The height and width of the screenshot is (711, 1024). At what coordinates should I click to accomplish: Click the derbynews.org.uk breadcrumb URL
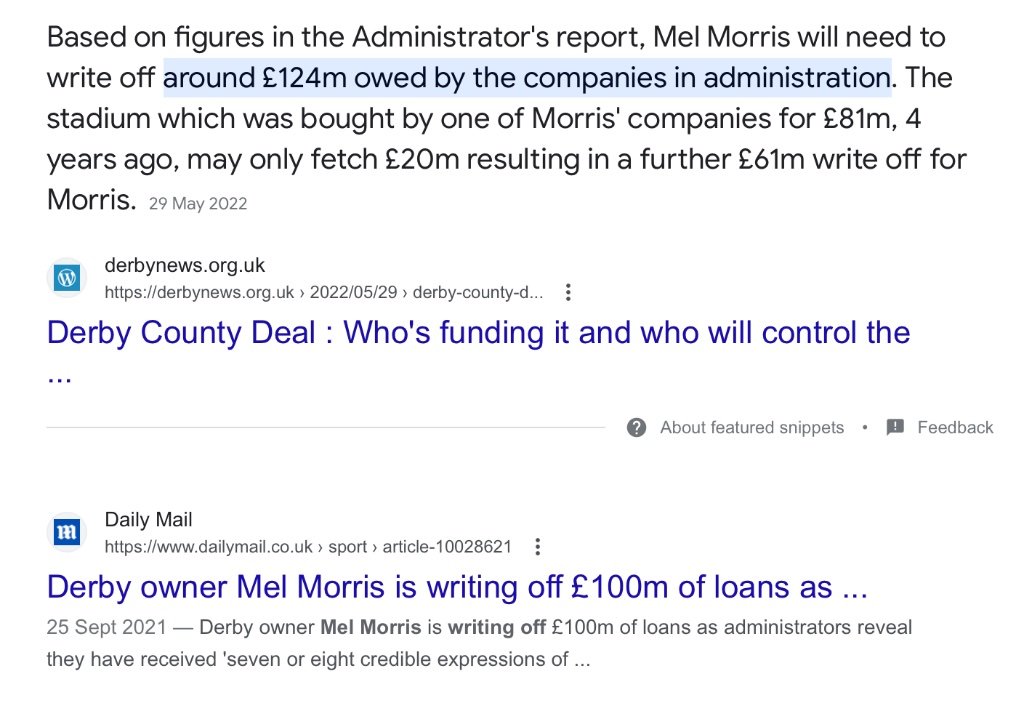point(323,293)
